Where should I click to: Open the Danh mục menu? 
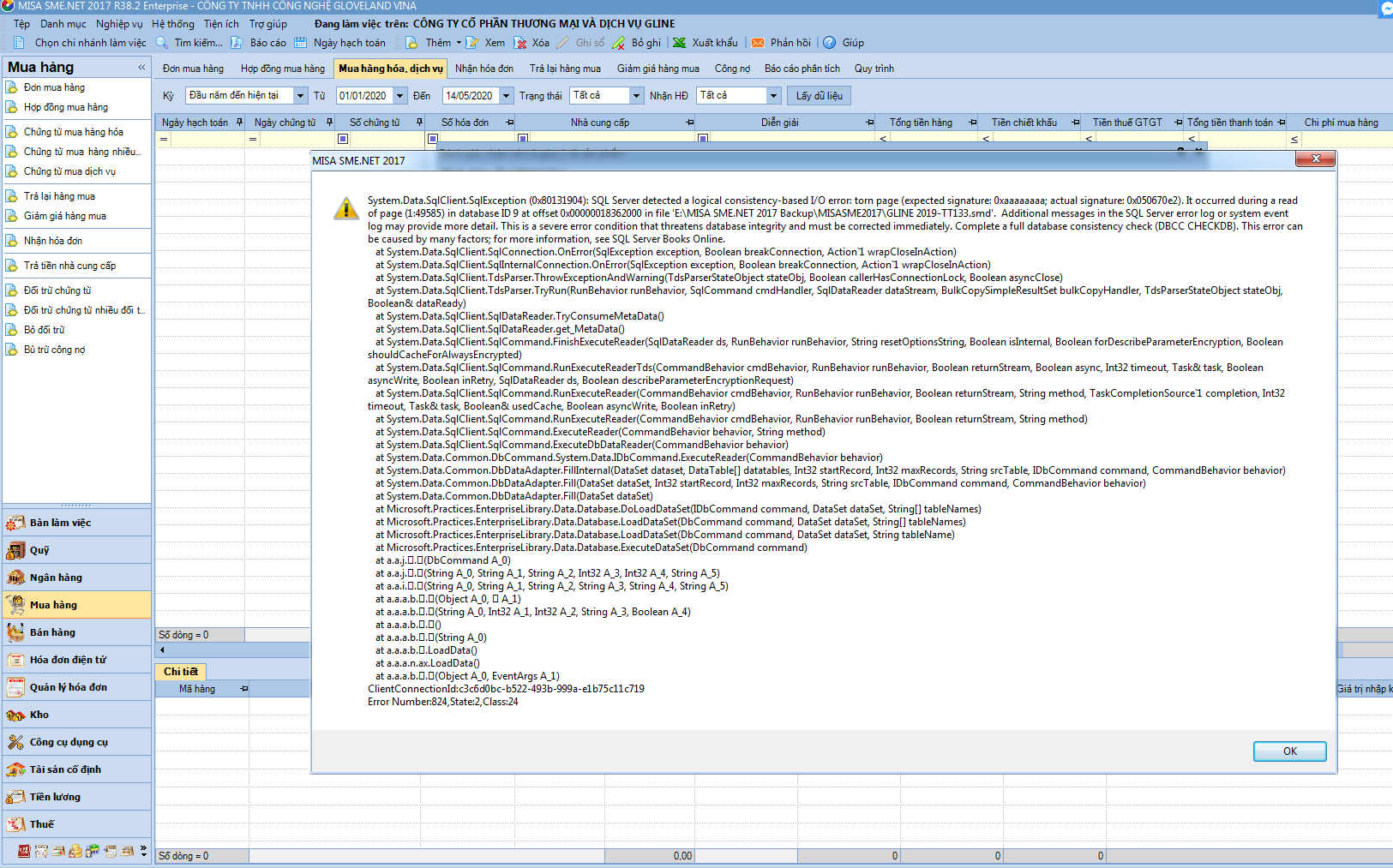pos(63,24)
